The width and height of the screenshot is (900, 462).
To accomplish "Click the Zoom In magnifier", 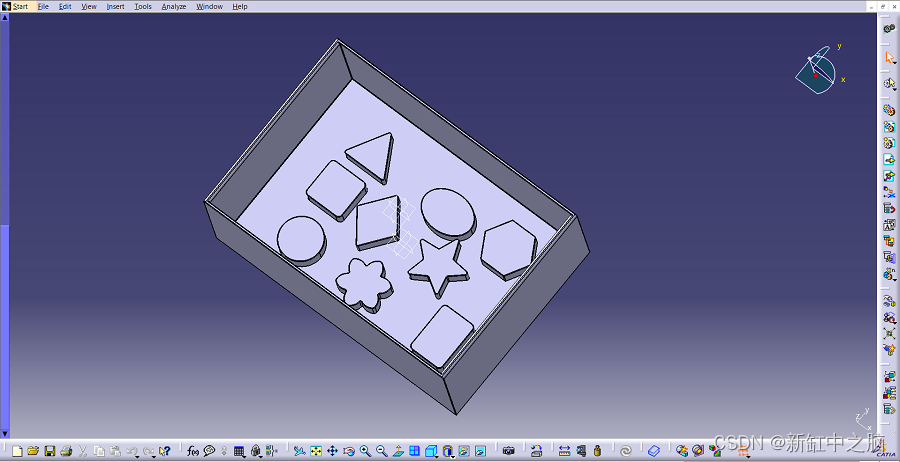I will click(365, 451).
